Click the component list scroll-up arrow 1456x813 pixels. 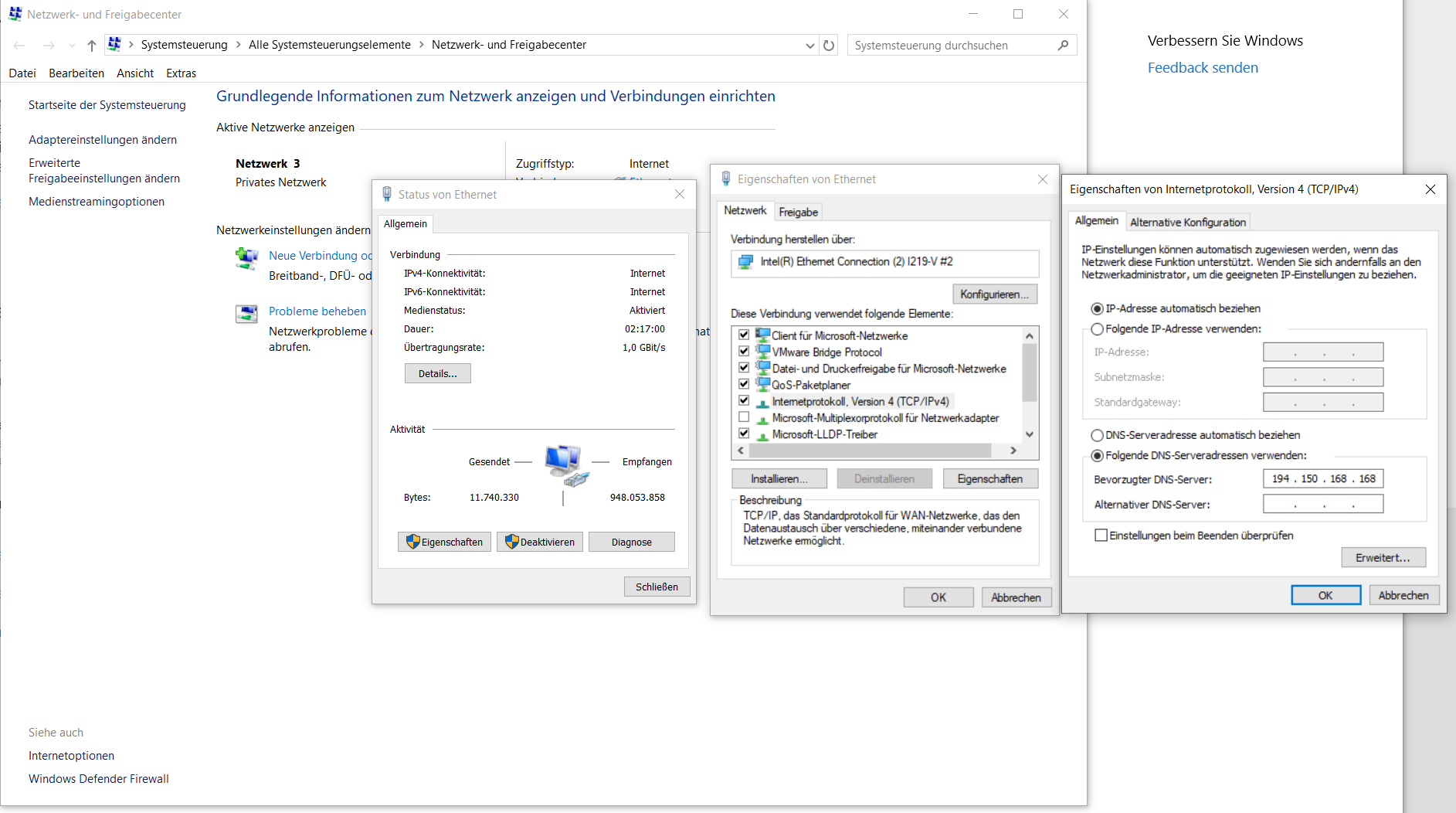point(1030,335)
